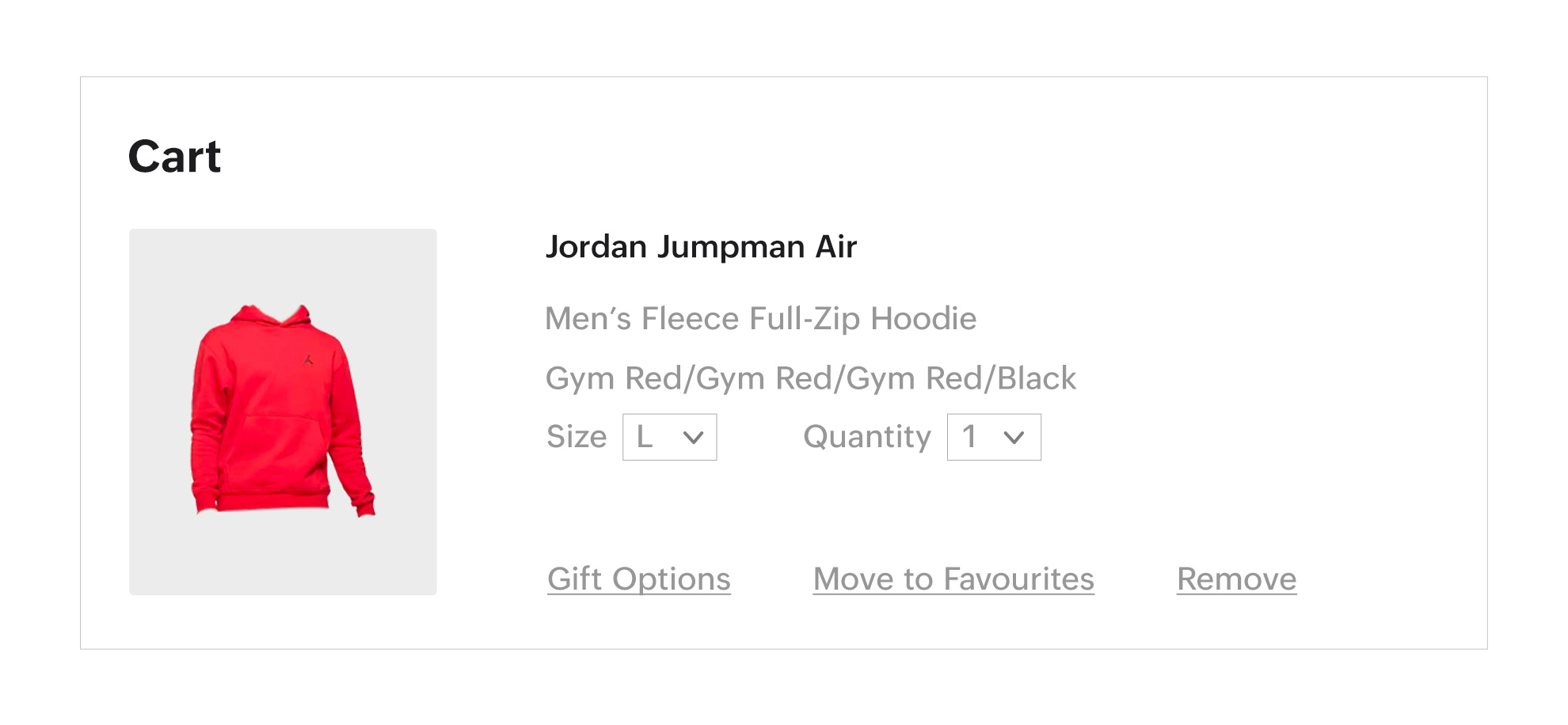Click inside the Quantity selection box
Image resolution: width=1568 pixels, height=725 pixels.
coord(994,437)
